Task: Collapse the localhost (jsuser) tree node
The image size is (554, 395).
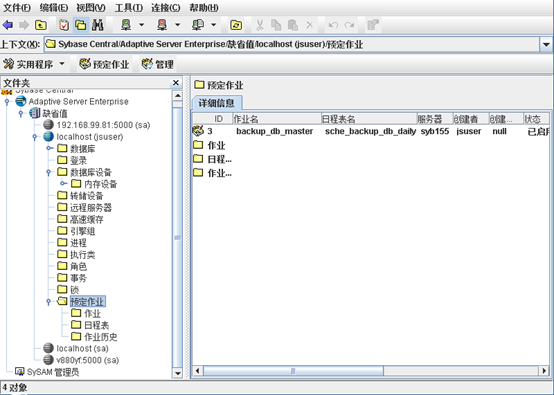Action: [35, 137]
